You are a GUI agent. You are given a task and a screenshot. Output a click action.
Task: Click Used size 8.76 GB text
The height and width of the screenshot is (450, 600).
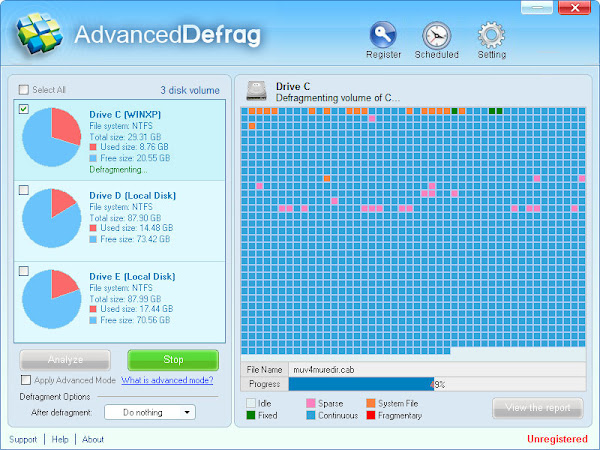[134, 147]
